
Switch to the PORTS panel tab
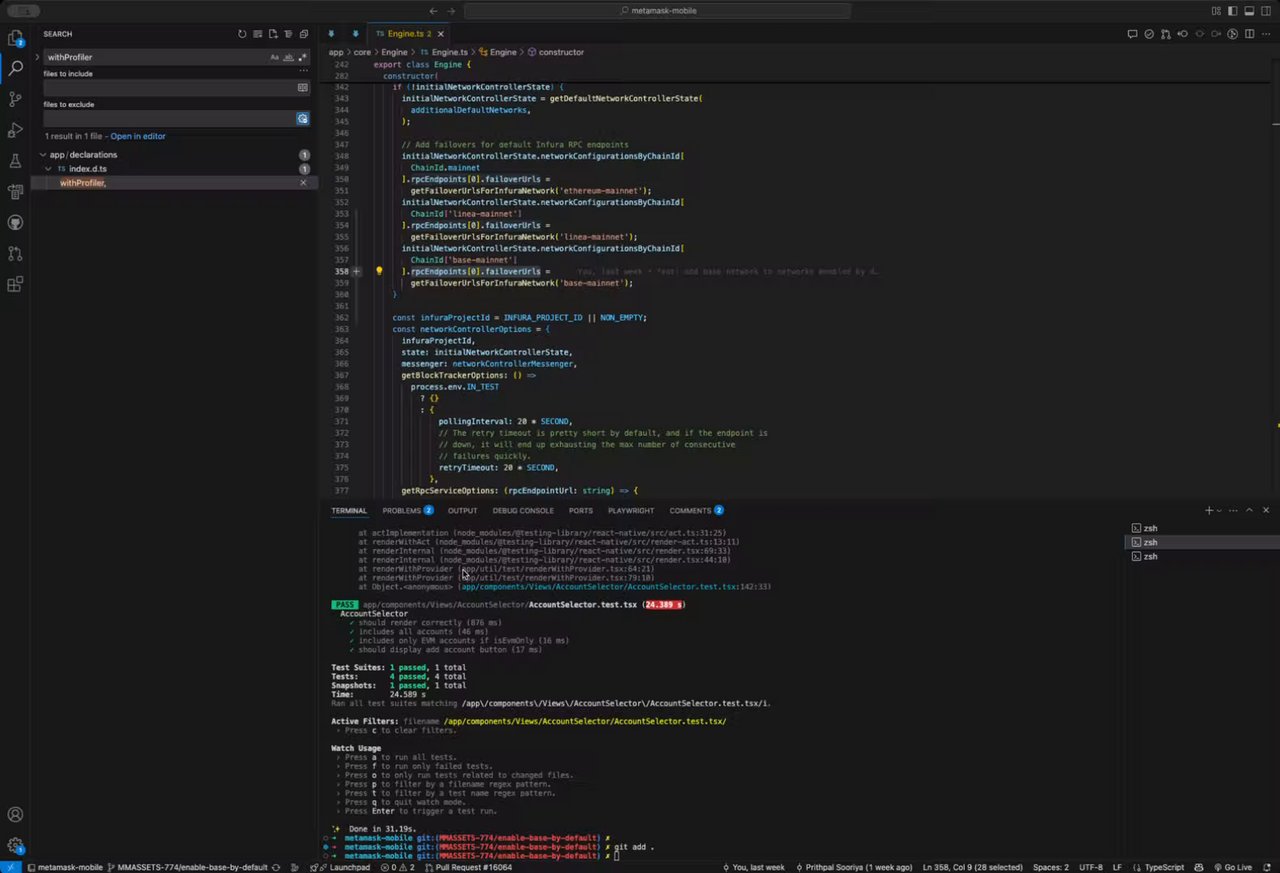click(x=580, y=510)
